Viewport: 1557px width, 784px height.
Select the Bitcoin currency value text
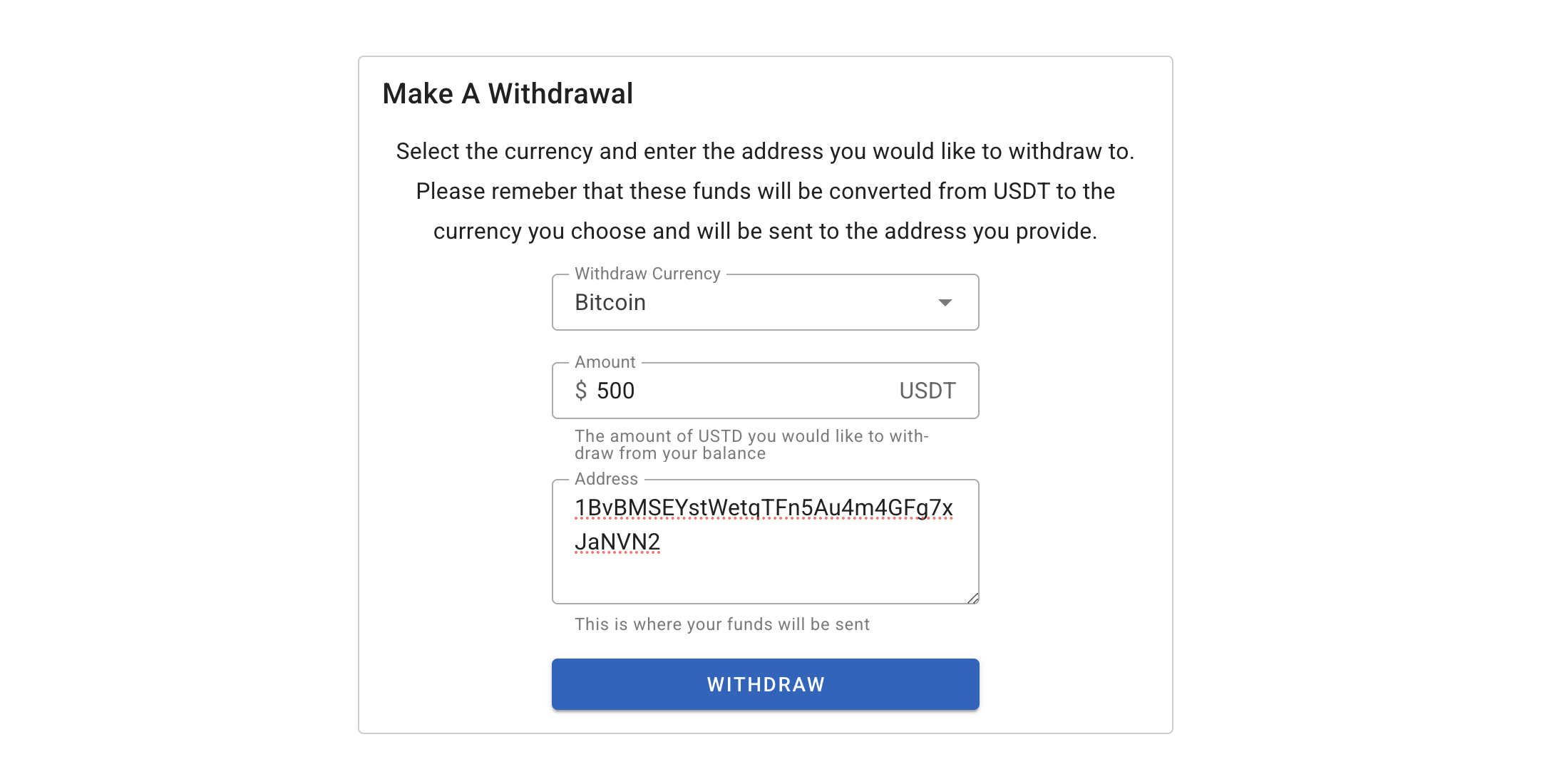pyautogui.click(x=610, y=303)
